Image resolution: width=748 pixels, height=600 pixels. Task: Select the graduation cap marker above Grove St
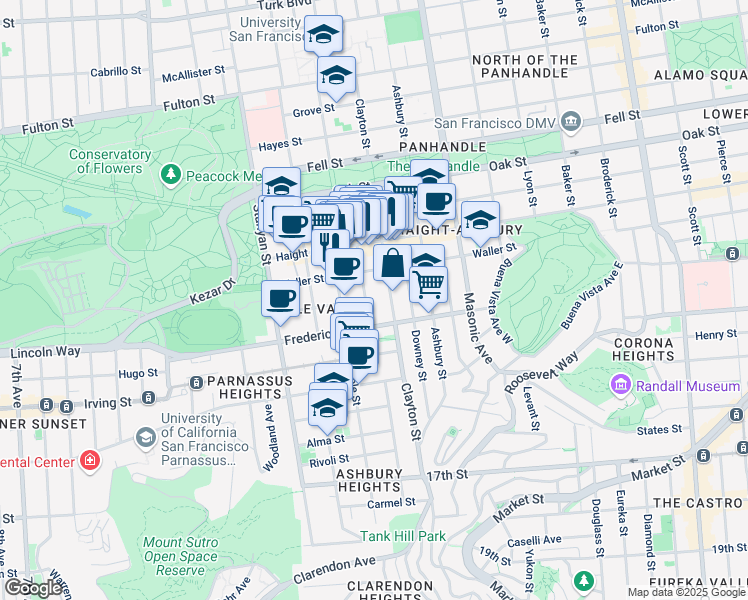click(336, 75)
